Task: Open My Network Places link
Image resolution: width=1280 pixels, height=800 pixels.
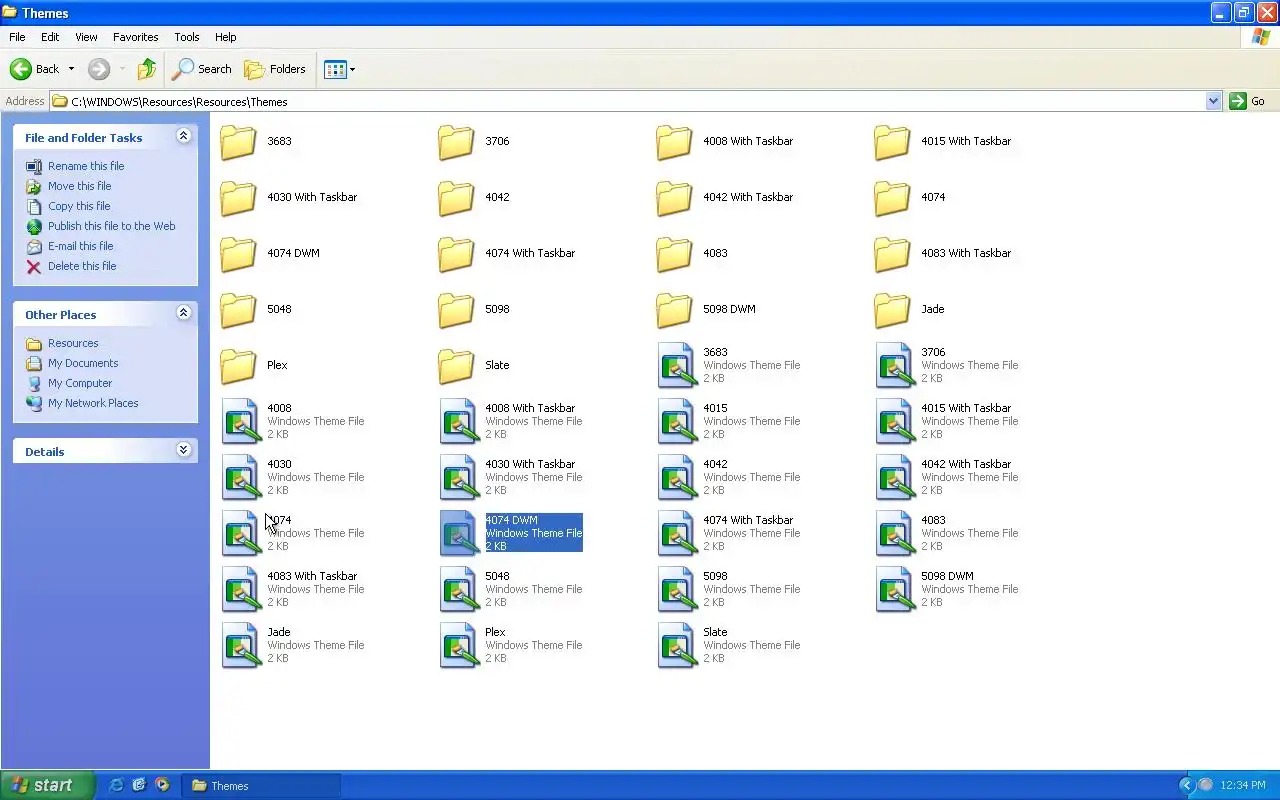Action: [93, 403]
